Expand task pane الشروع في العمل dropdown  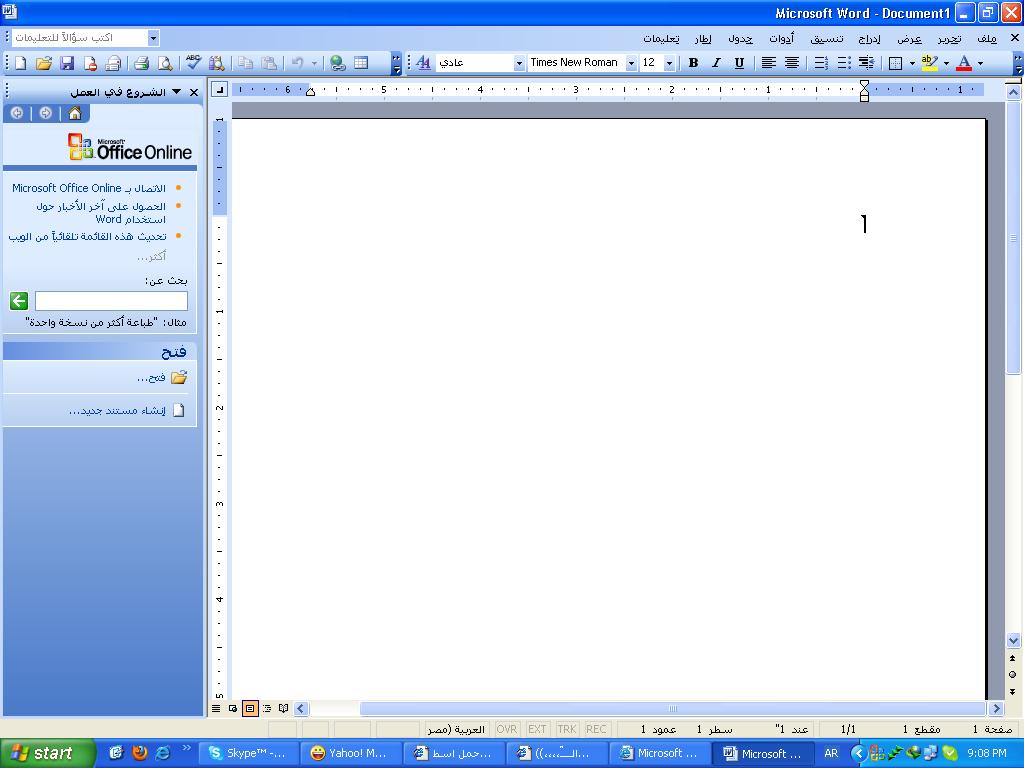point(177,92)
